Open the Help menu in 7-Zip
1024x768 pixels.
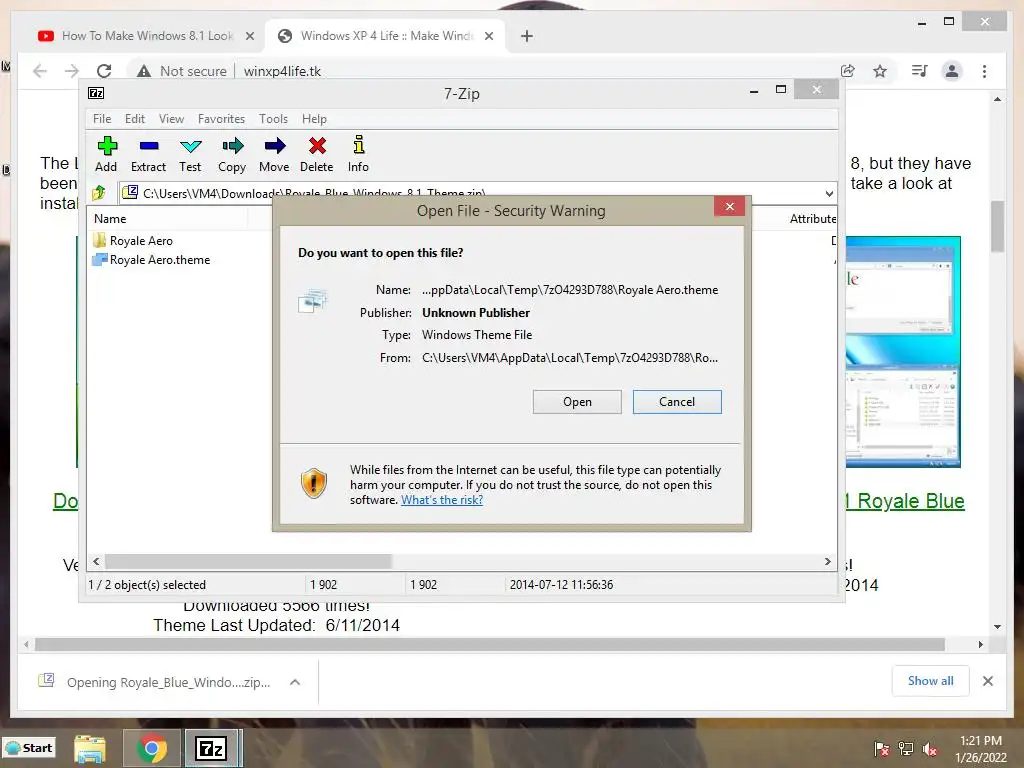coord(314,119)
